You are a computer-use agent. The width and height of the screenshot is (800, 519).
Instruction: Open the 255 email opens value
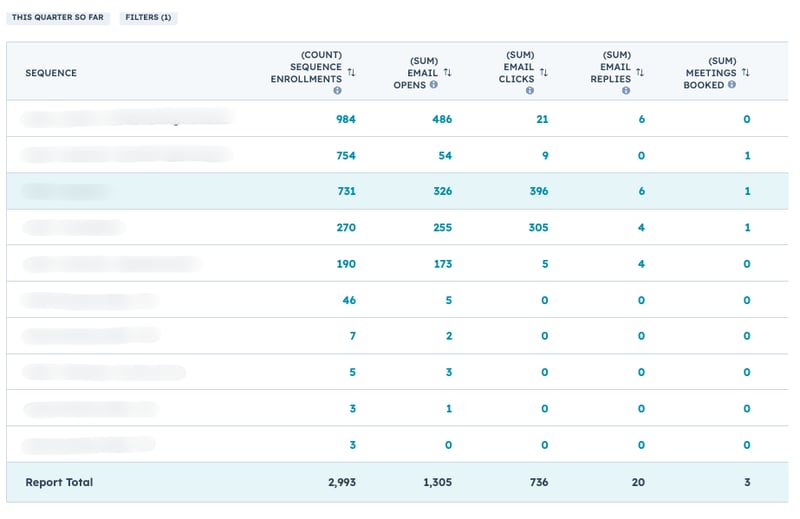(442, 228)
